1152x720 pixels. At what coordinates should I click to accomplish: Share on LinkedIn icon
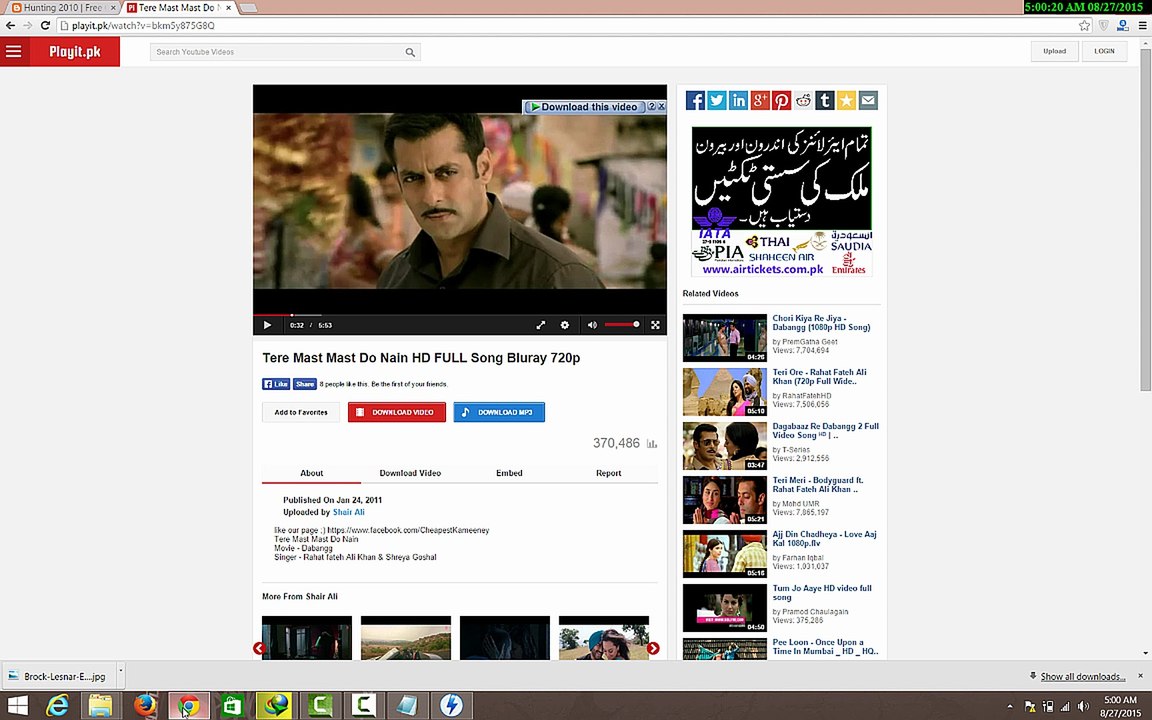738,101
